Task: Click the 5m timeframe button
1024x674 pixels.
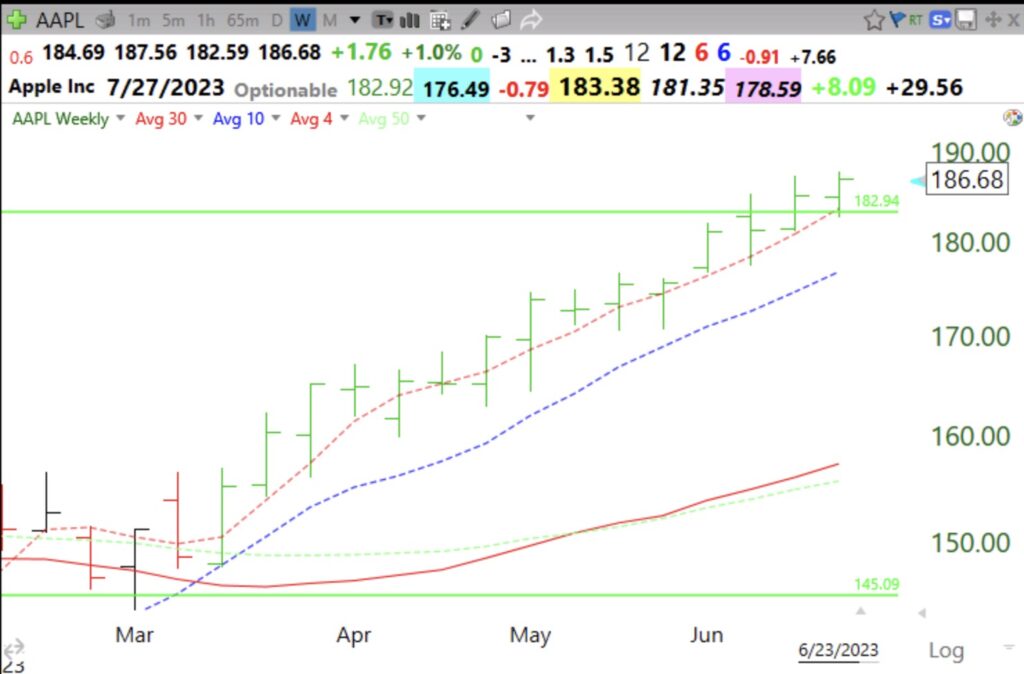Action: (173, 19)
